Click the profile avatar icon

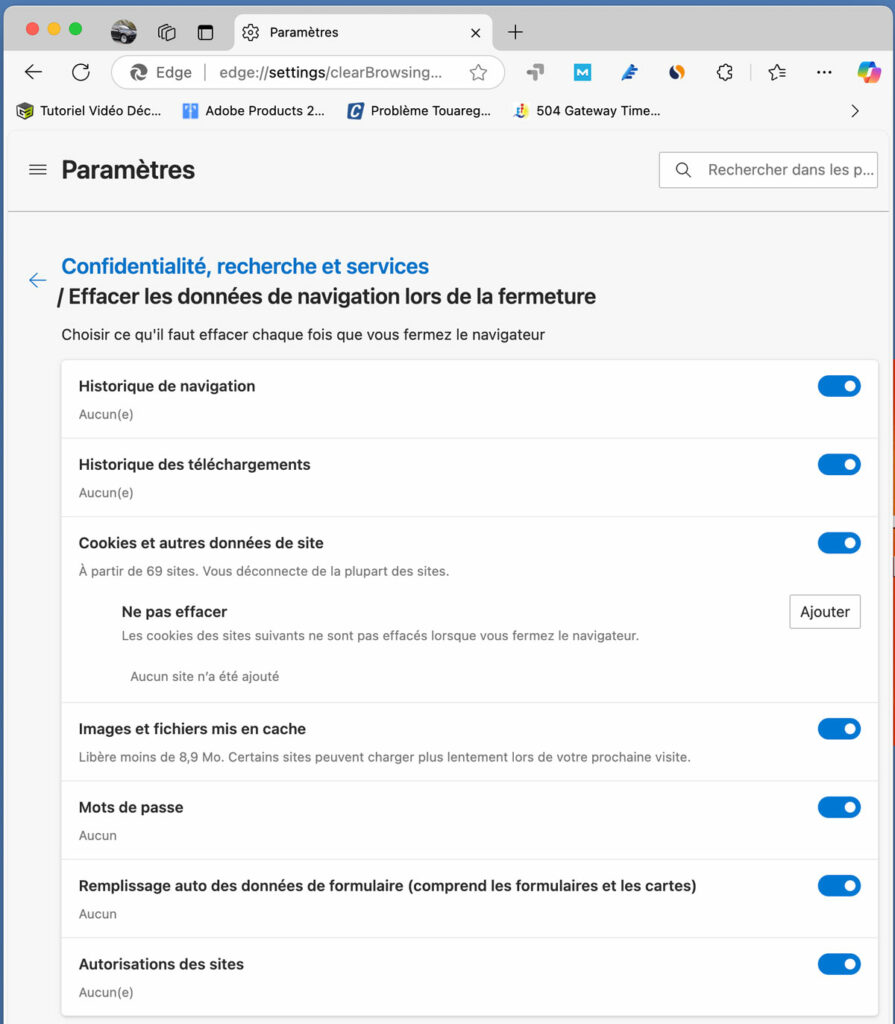tap(123, 31)
